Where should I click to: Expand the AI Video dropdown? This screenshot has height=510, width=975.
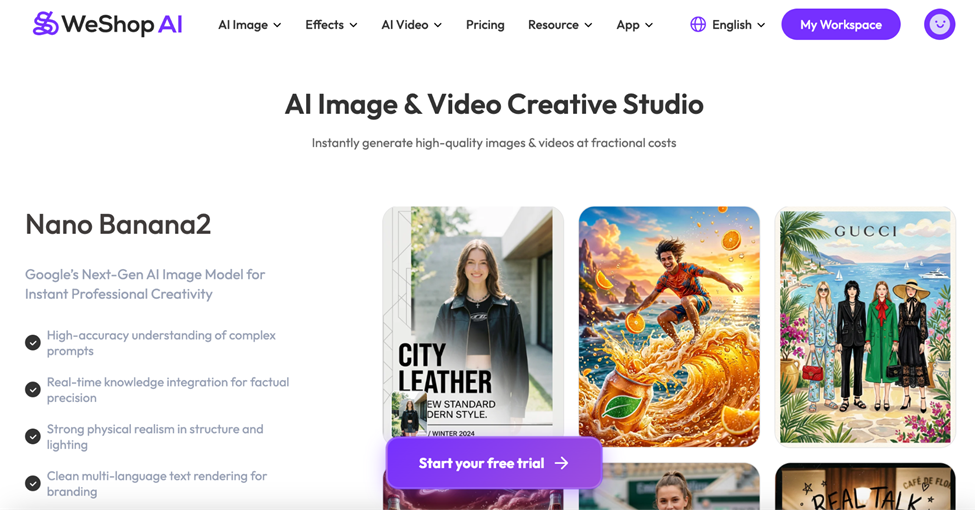(411, 24)
